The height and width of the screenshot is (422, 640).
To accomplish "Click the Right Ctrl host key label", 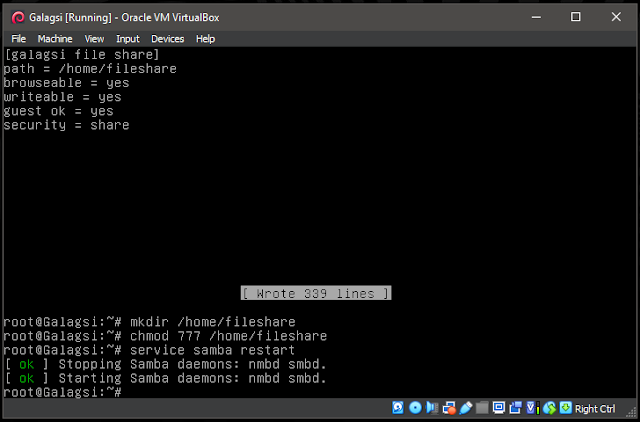I will (595, 409).
